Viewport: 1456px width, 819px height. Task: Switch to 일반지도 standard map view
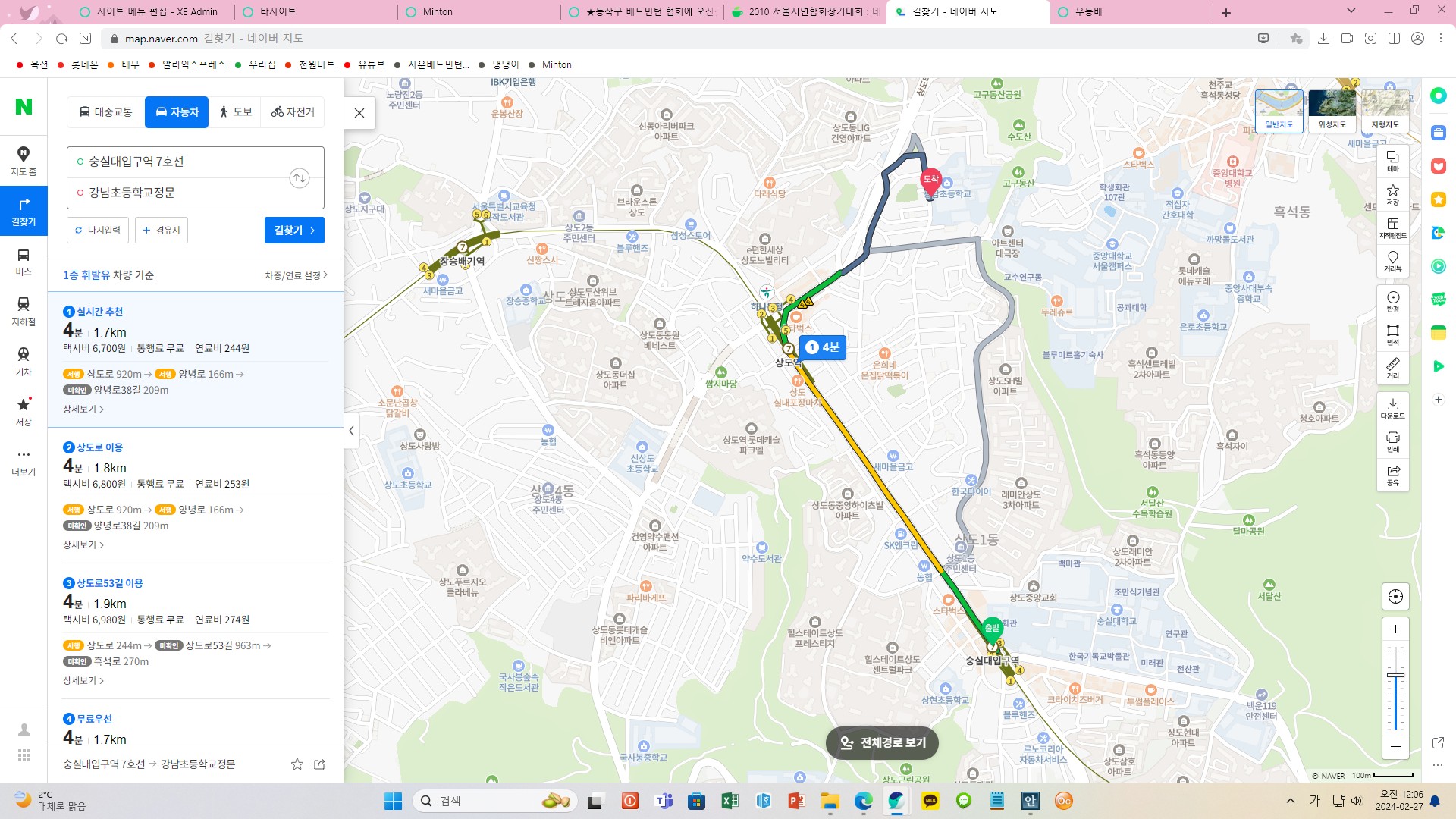1279,111
